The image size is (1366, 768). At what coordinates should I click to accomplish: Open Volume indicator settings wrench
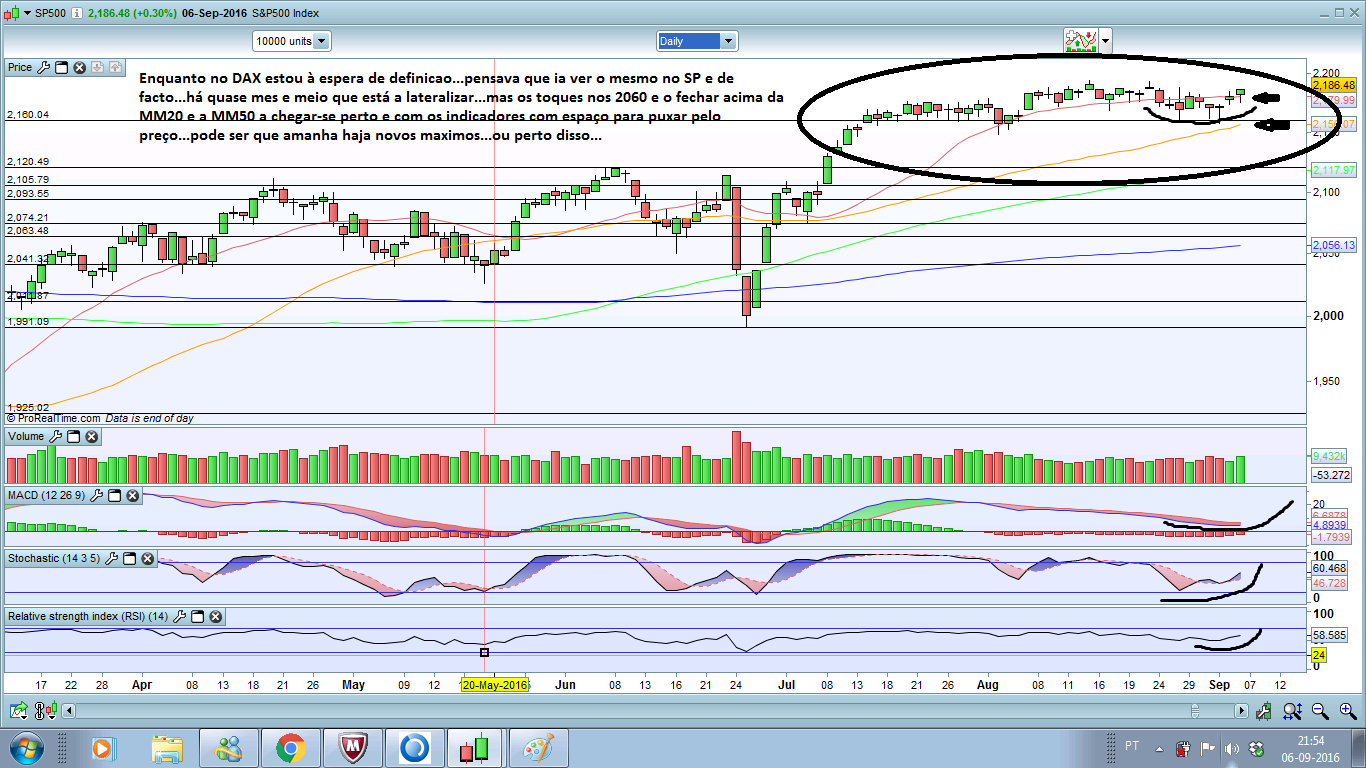[55, 437]
